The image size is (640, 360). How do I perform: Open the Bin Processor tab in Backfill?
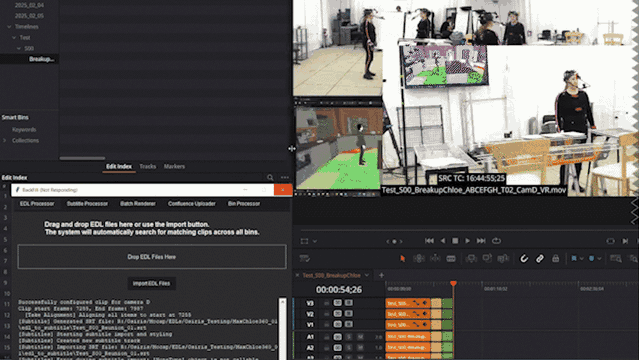coord(244,204)
